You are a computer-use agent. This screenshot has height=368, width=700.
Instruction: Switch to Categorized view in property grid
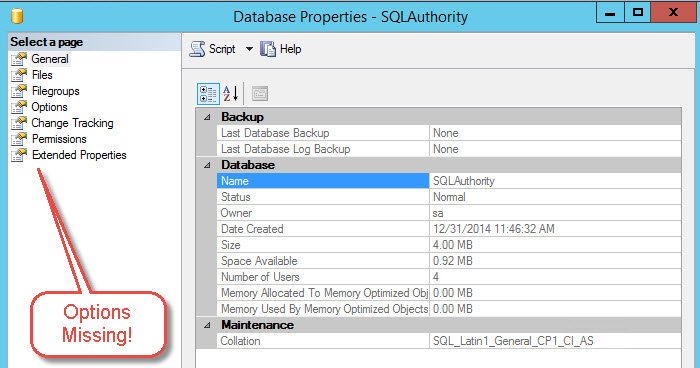pos(208,94)
